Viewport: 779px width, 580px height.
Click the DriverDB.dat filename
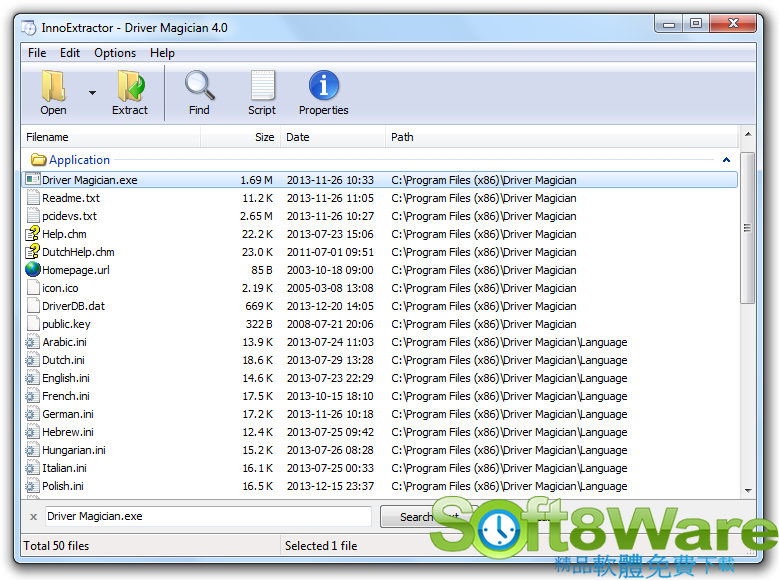74,306
